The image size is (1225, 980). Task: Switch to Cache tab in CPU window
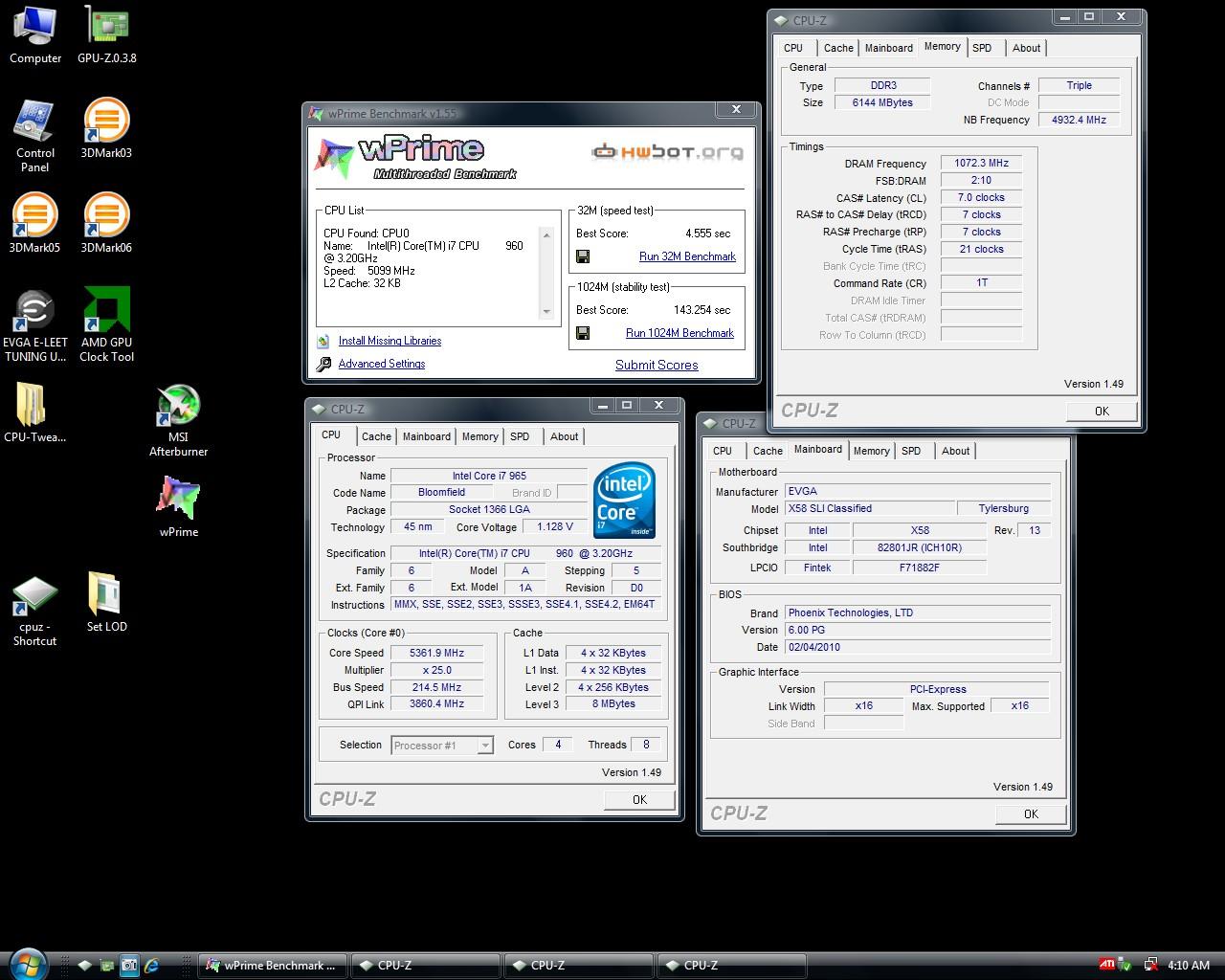376,436
